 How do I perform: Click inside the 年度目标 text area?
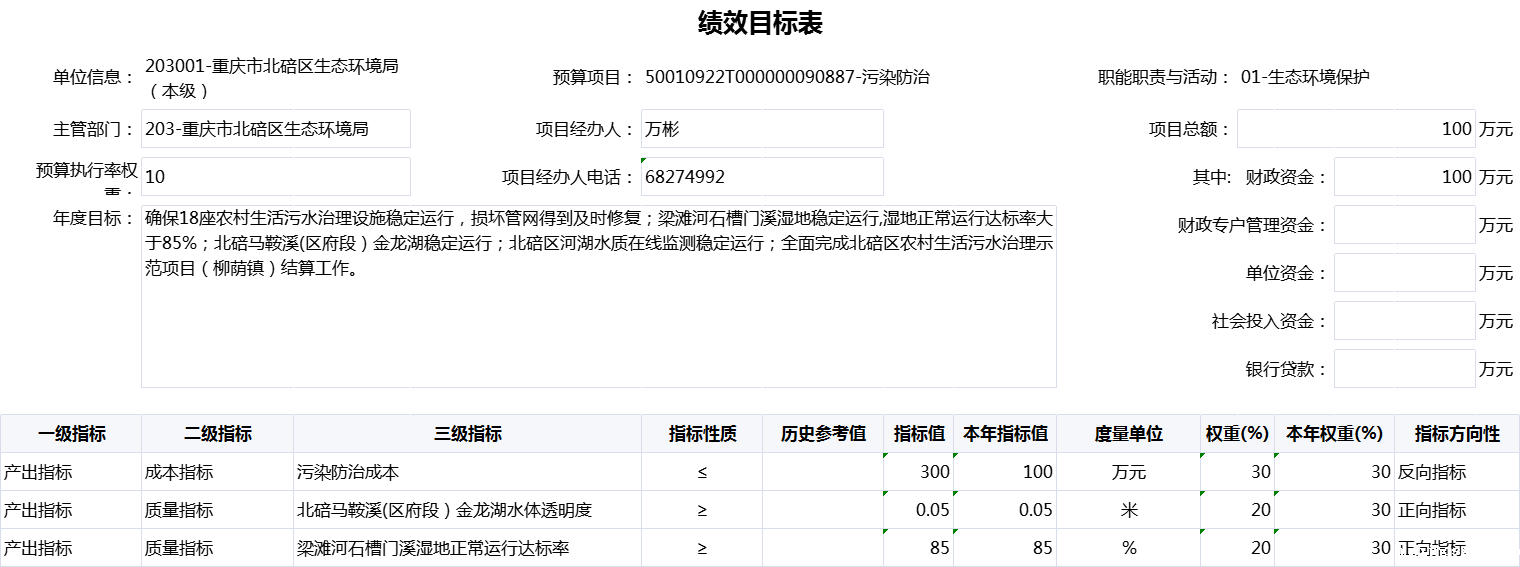pyautogui.click(x=599, y=297)
